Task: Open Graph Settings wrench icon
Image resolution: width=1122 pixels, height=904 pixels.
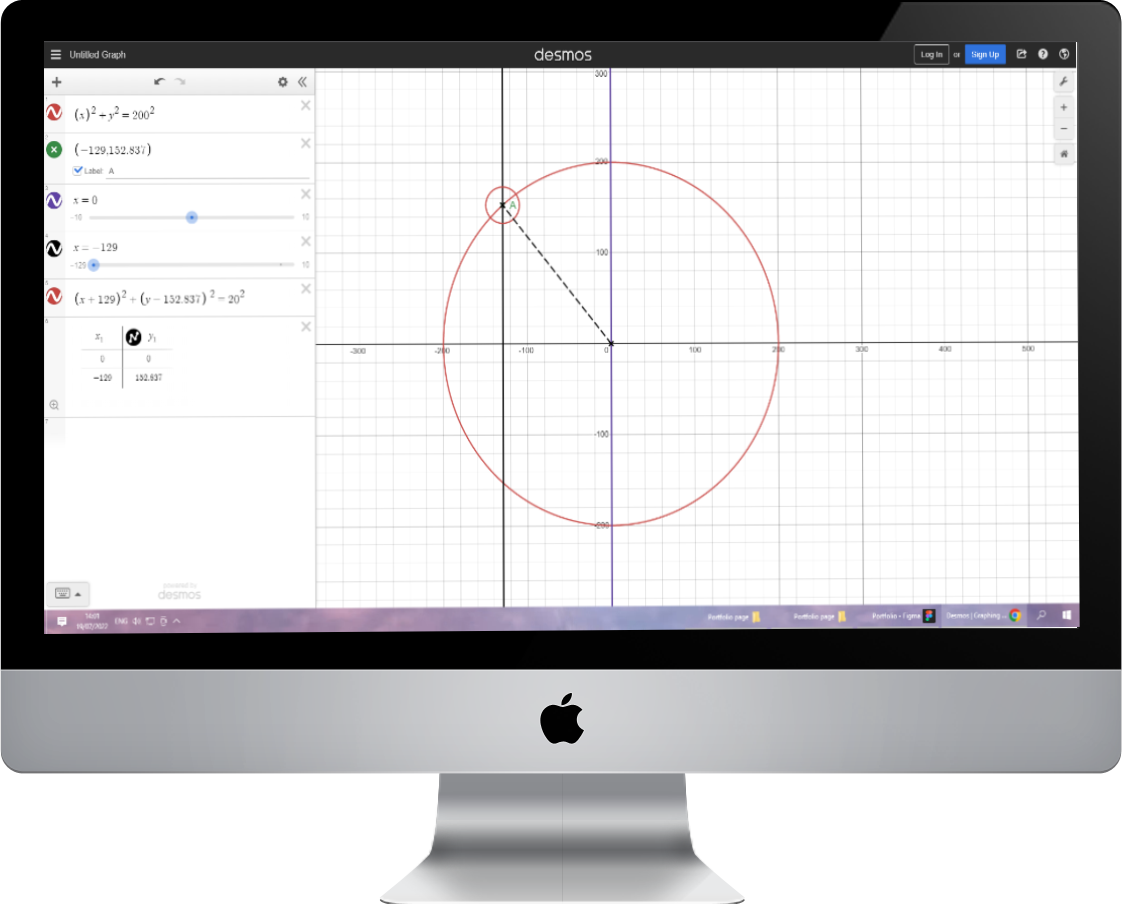Action: 1063,82
